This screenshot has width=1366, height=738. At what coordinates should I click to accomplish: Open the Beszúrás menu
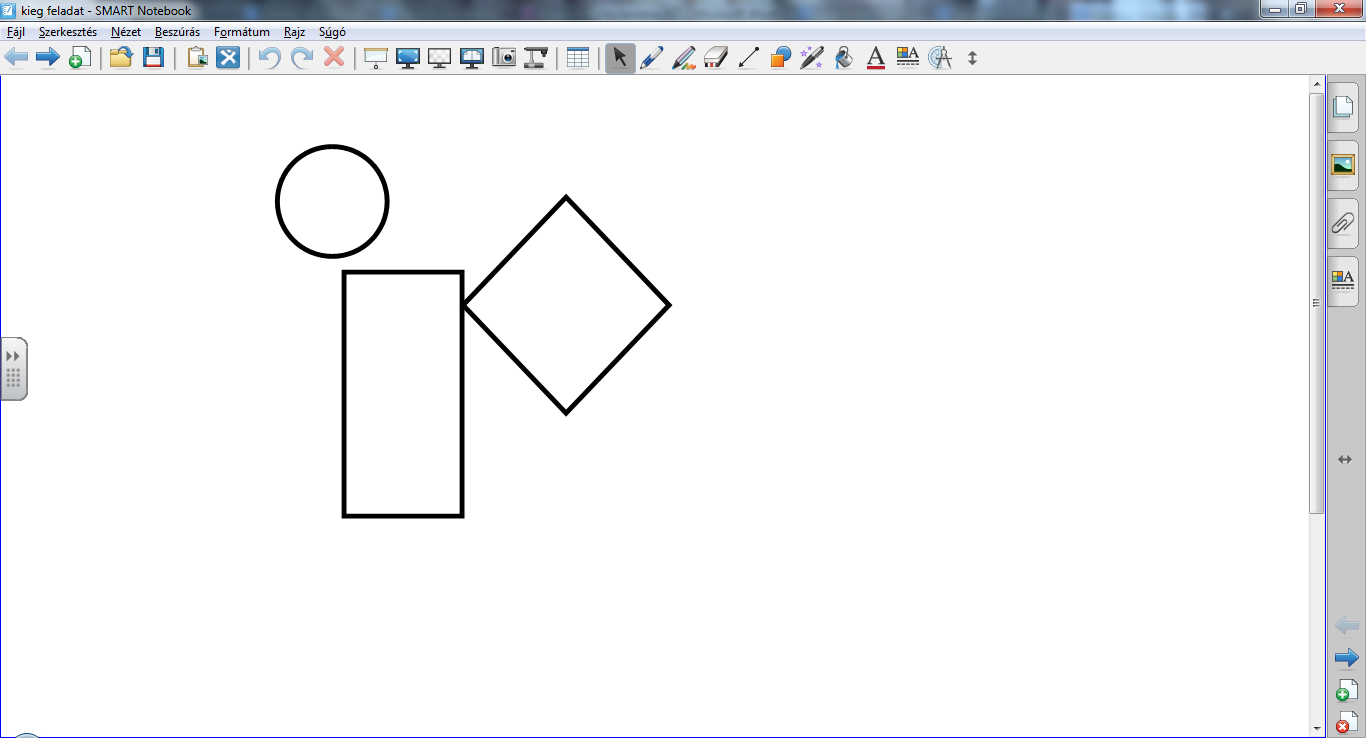[177, 32]
